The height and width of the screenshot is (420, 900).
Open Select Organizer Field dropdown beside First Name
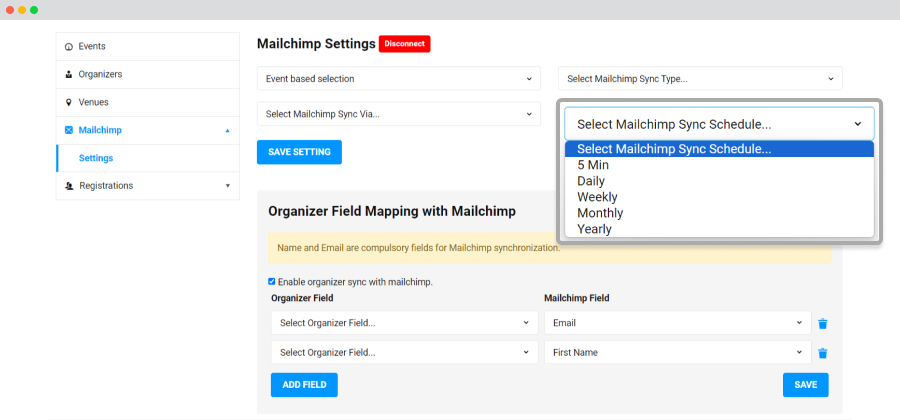tap(405, 352)
